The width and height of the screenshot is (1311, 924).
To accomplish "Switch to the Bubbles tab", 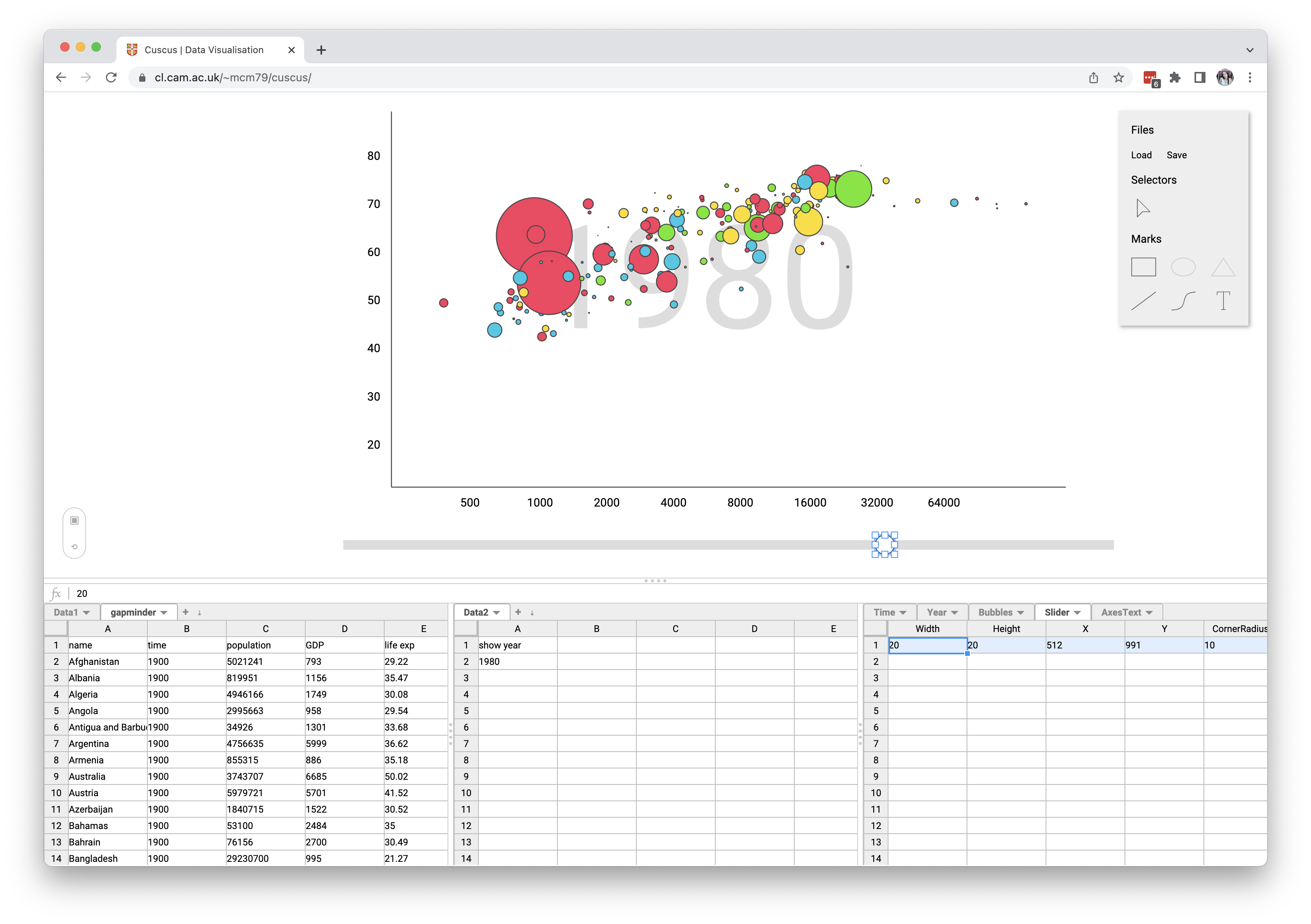I will (x=995, y=612).
